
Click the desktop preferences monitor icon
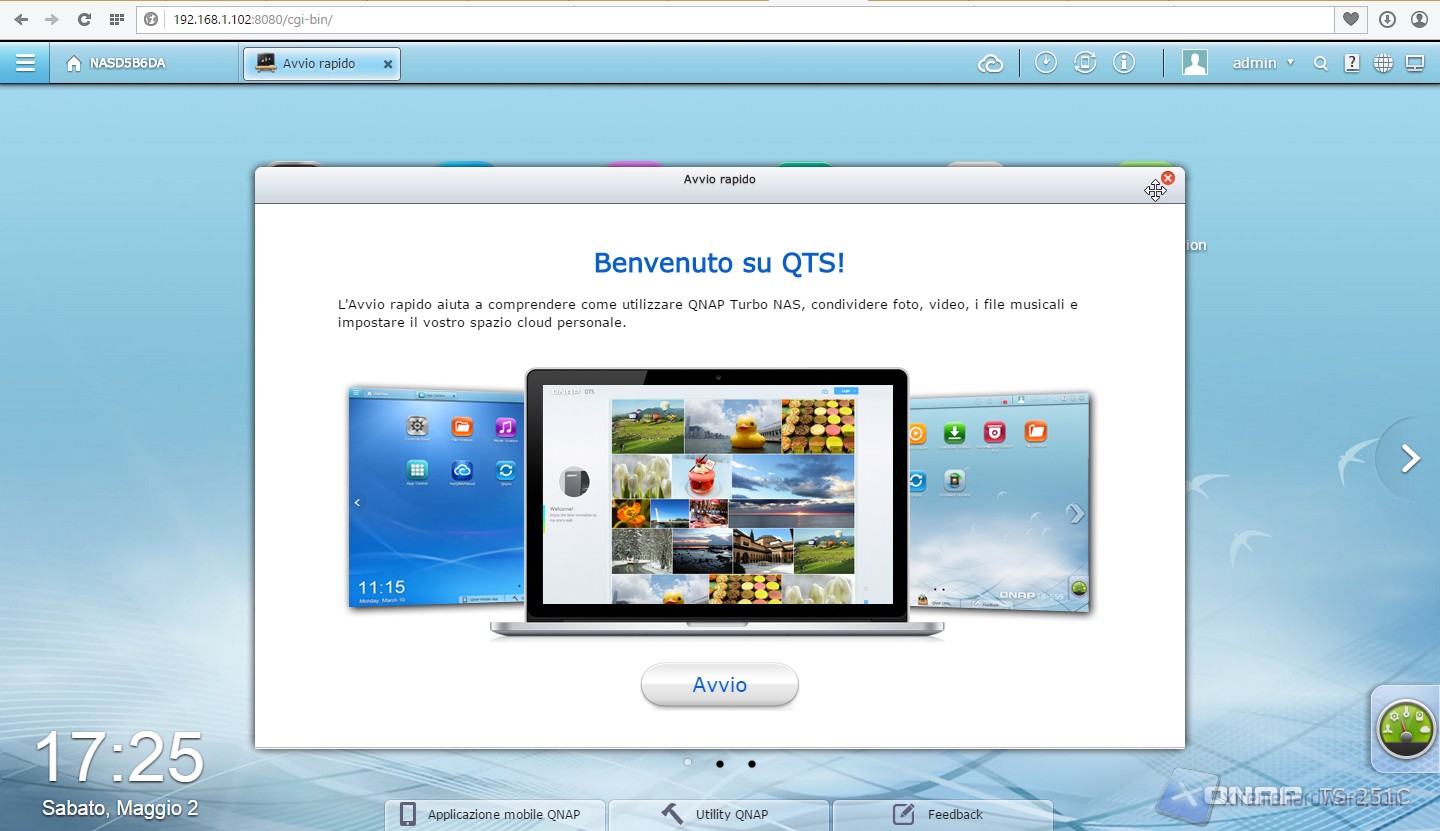pos(1414,64)
